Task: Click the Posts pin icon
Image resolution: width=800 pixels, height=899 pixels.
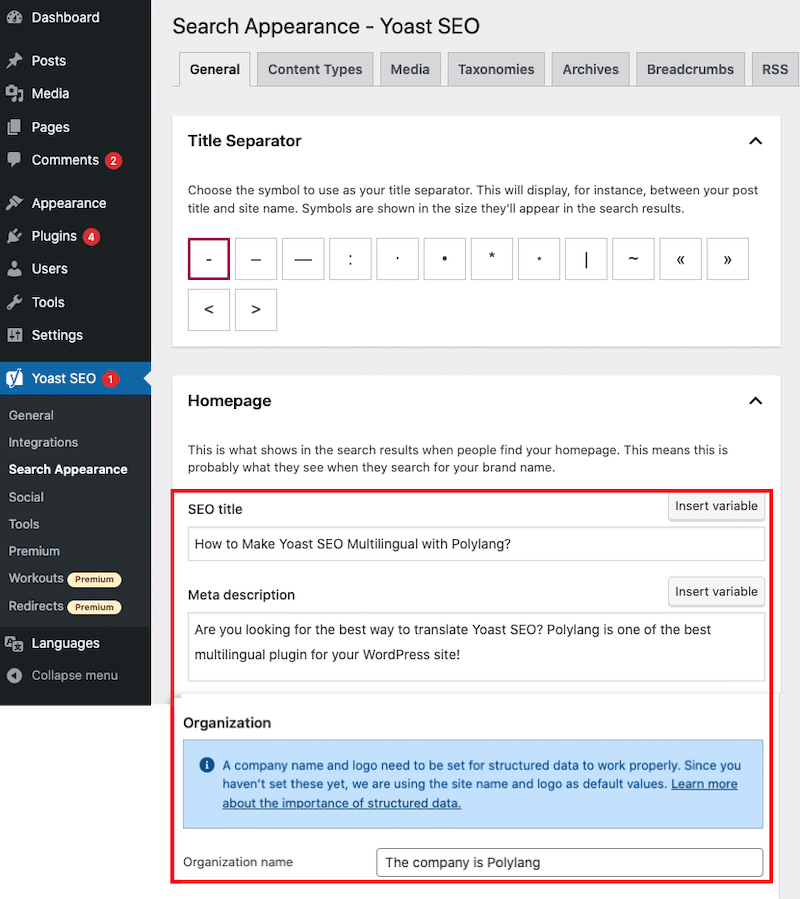Action: coord(14,60)
